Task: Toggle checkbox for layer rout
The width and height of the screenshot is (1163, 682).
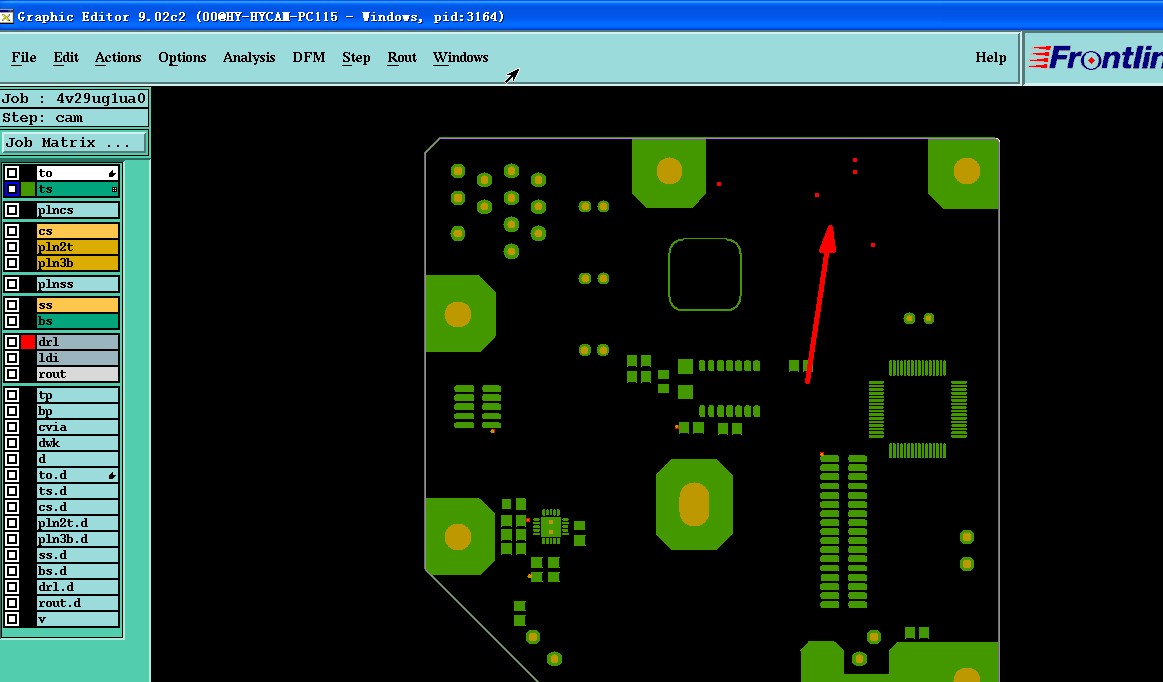Action: [12, 374]
